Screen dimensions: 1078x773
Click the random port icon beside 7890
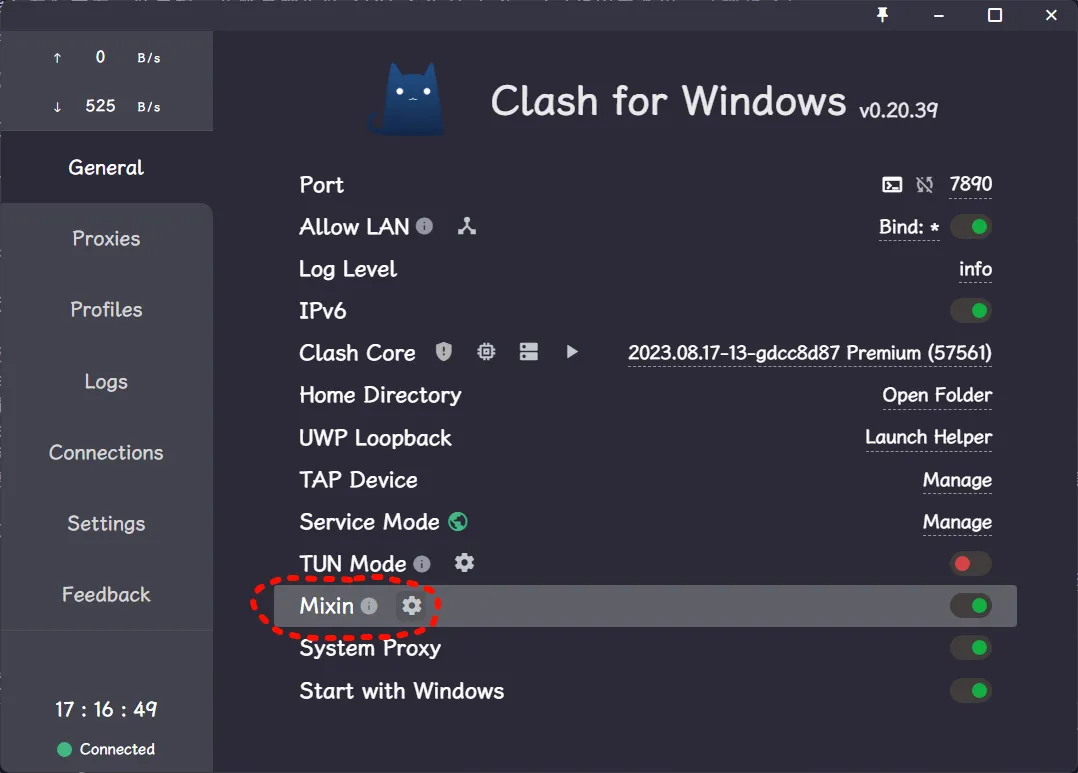(x=924, y=185)
